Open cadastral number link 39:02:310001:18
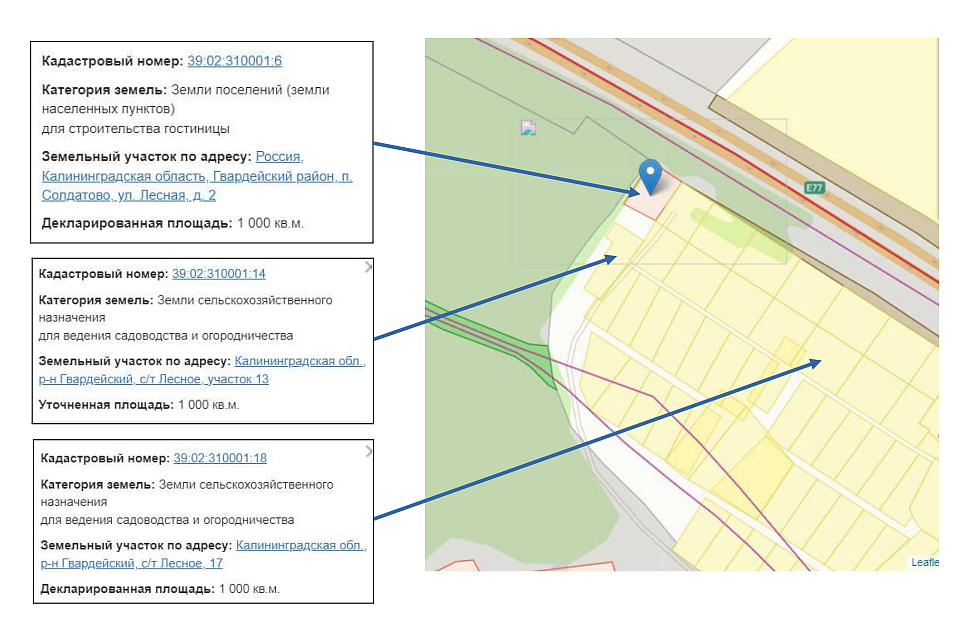The width and height of the screenshot is (973, 626). tap(220, 458)
